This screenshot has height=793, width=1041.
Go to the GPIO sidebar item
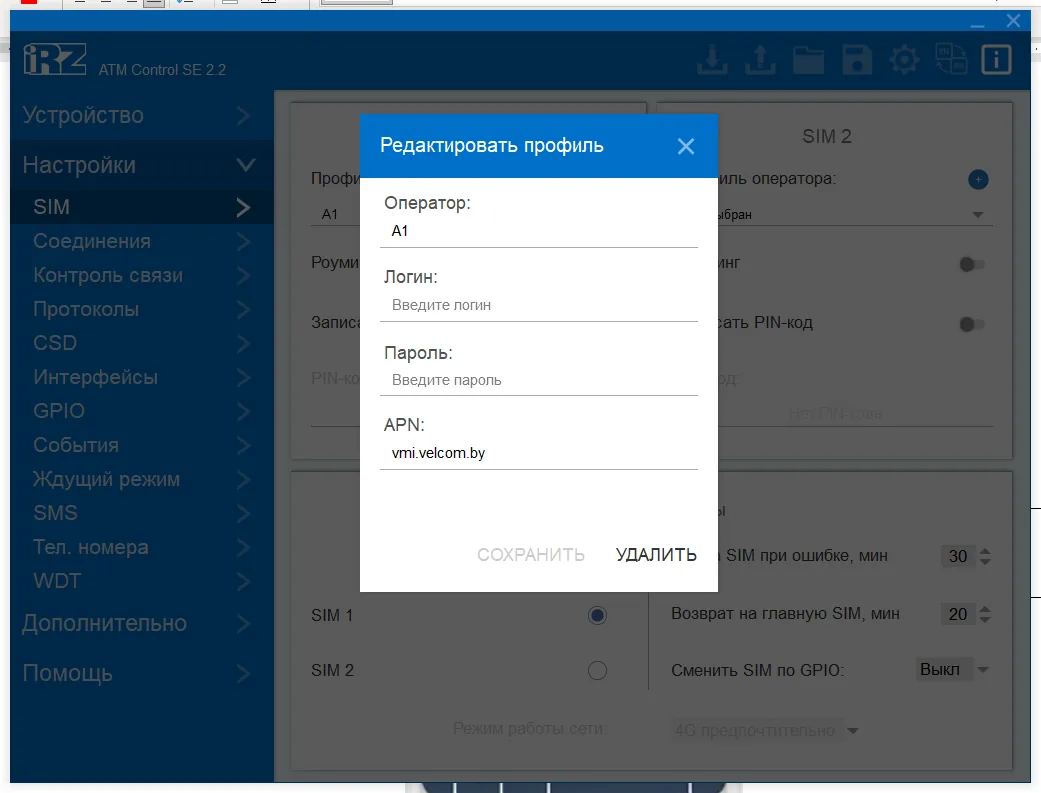click(x=141, y=411)
